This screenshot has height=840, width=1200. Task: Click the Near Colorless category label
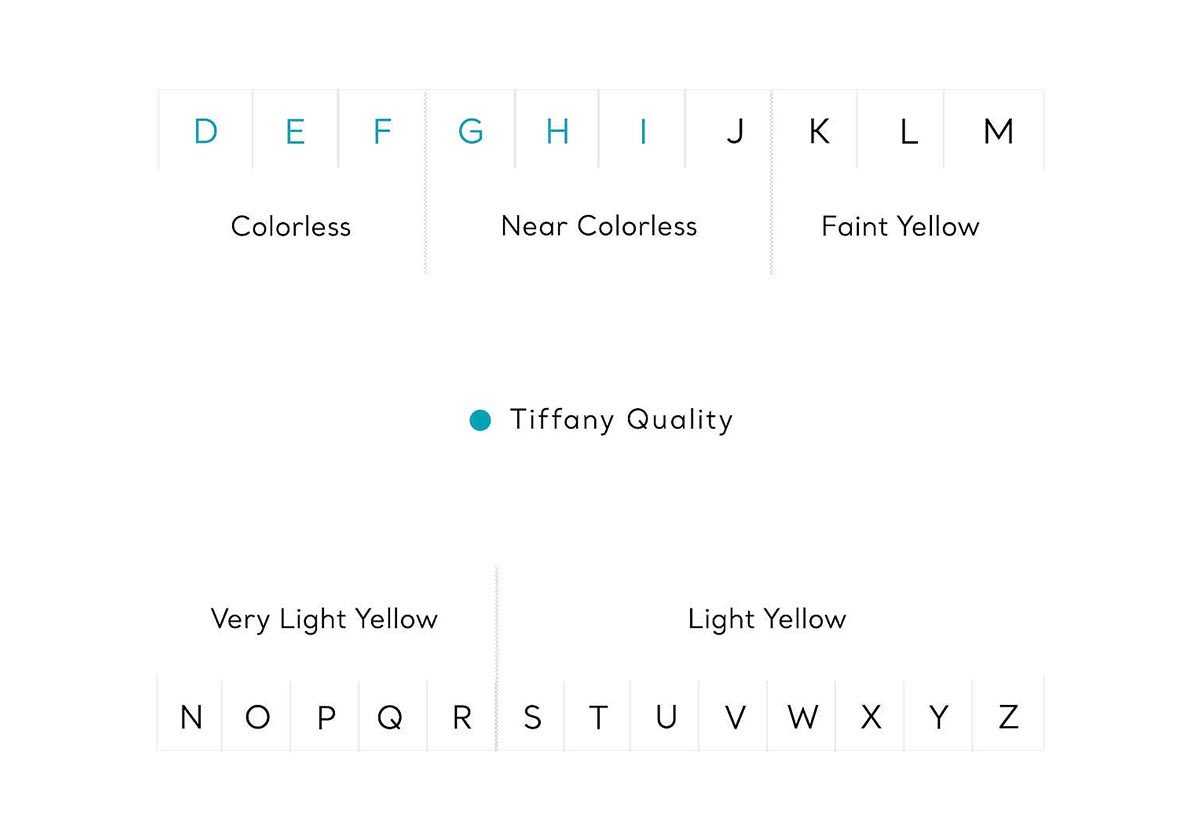[x=599, y=225]
